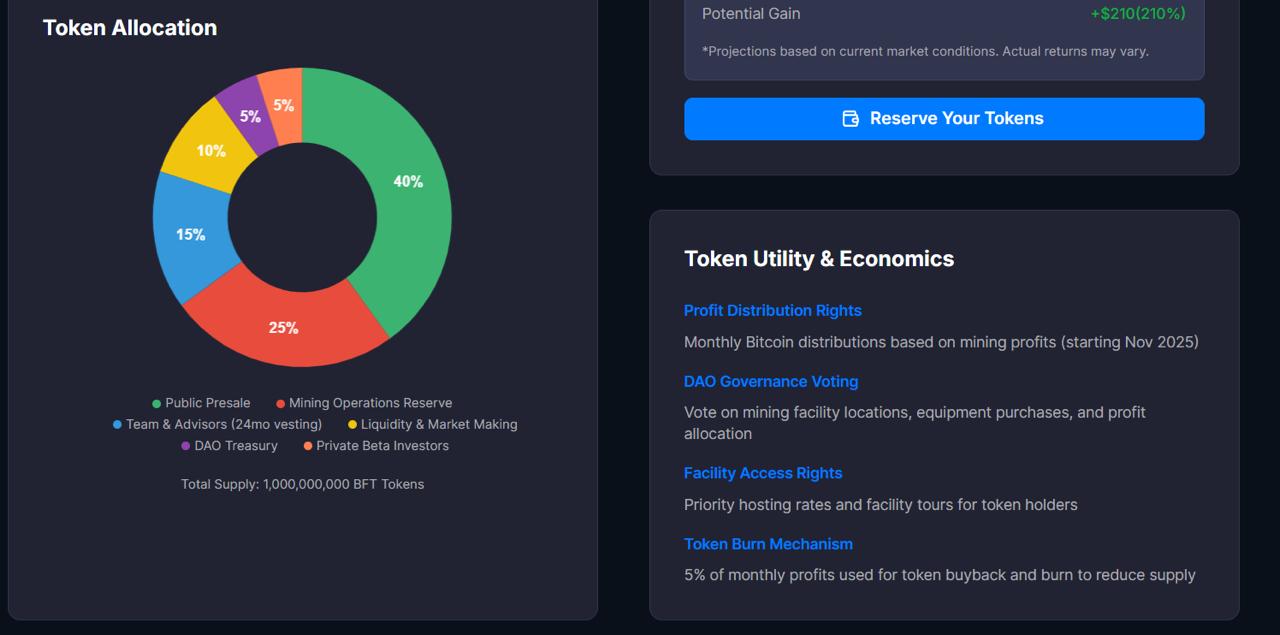Image resolution: width=1280 pixels, height=635 pixels.
Task: Expand the Token Burn Mechanism section
Action: [768, 543]
